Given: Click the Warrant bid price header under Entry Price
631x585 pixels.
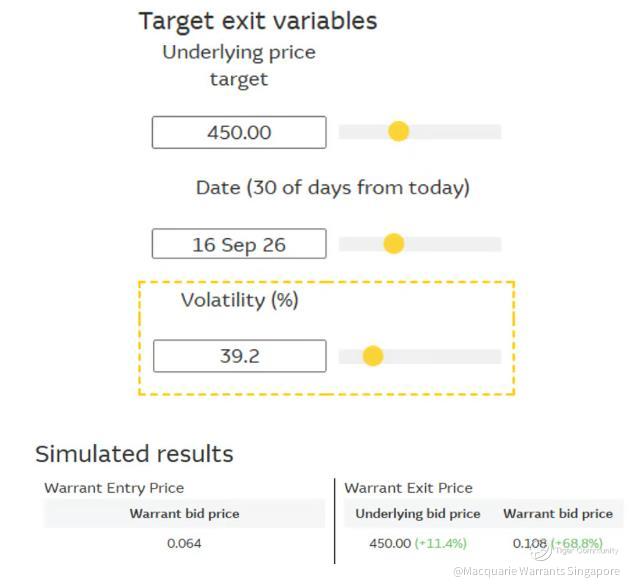Looking at the screenshot, I should click(184, 514).
